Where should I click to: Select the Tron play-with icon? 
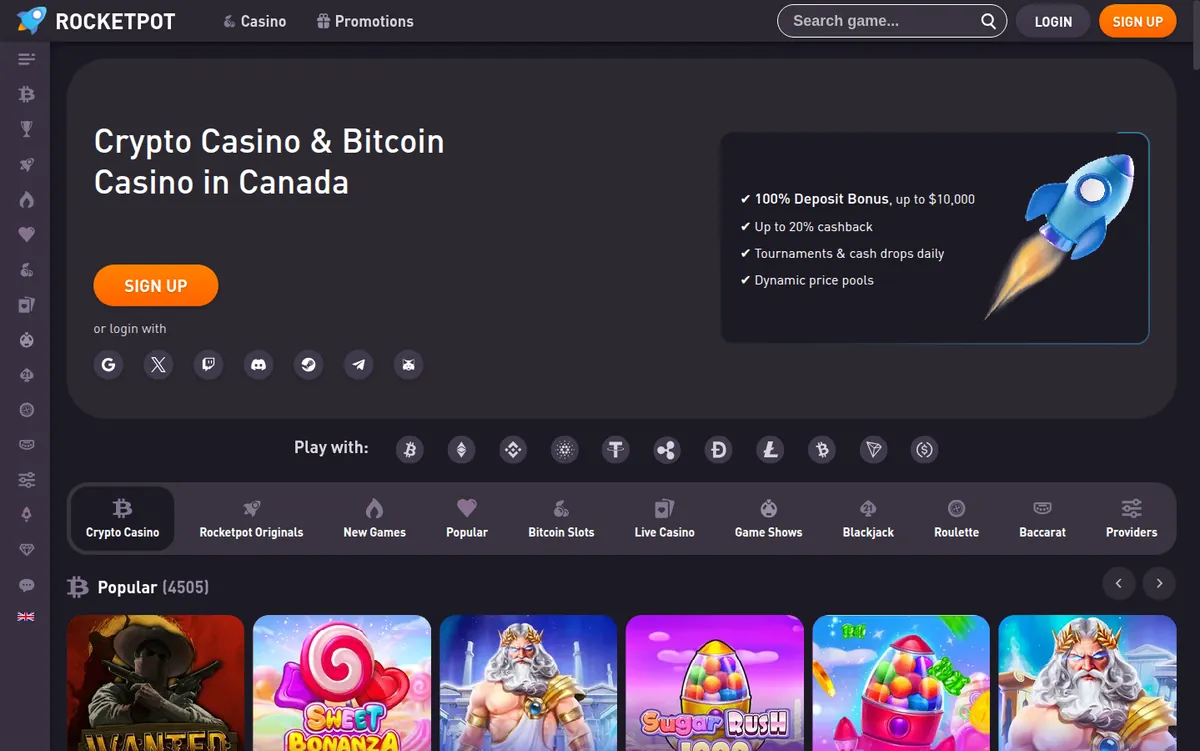(874, 450)
